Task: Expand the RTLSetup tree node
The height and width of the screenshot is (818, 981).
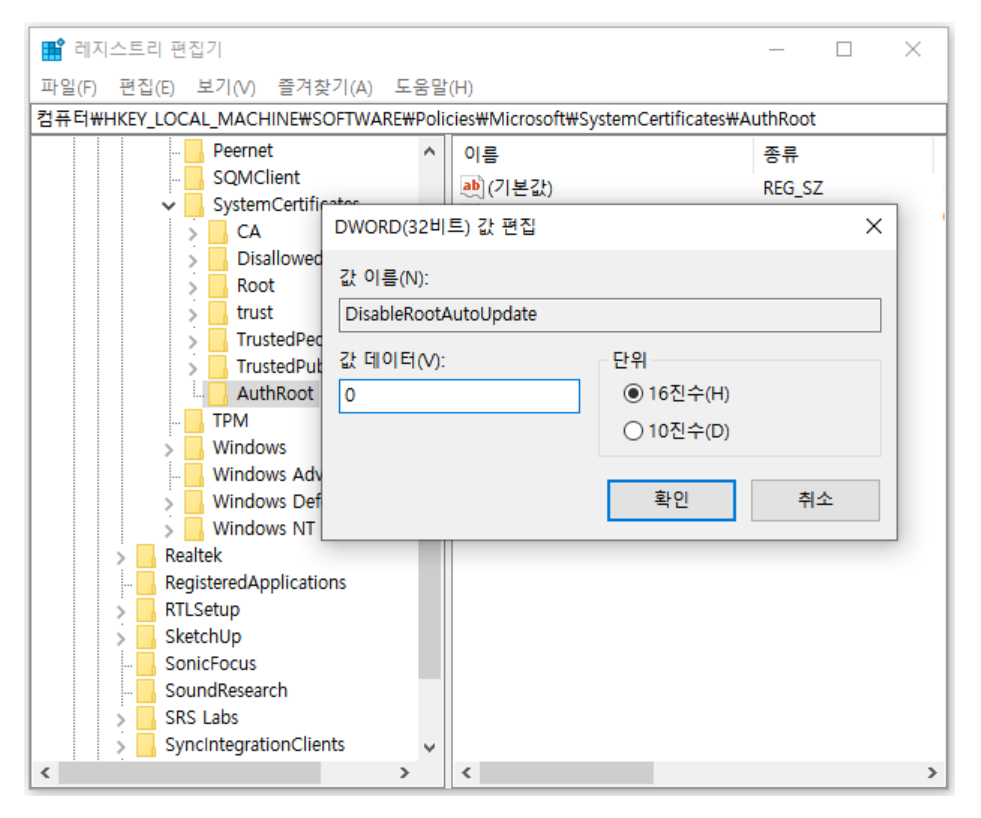Action: 121,611
